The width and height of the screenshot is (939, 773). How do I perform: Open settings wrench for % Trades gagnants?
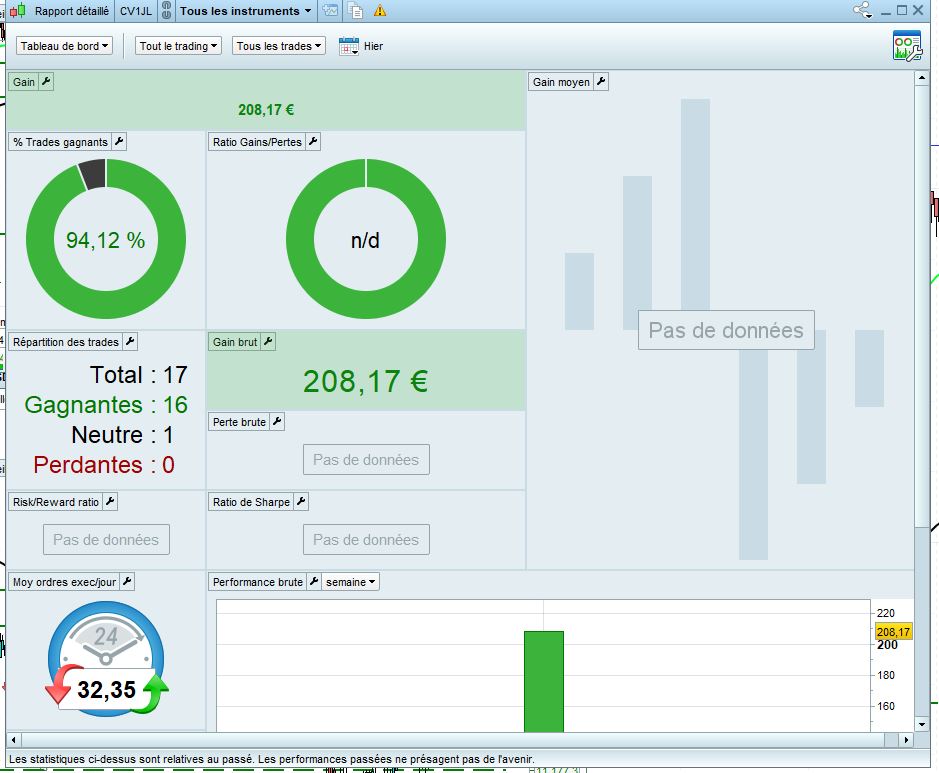(x=119, y=142)
